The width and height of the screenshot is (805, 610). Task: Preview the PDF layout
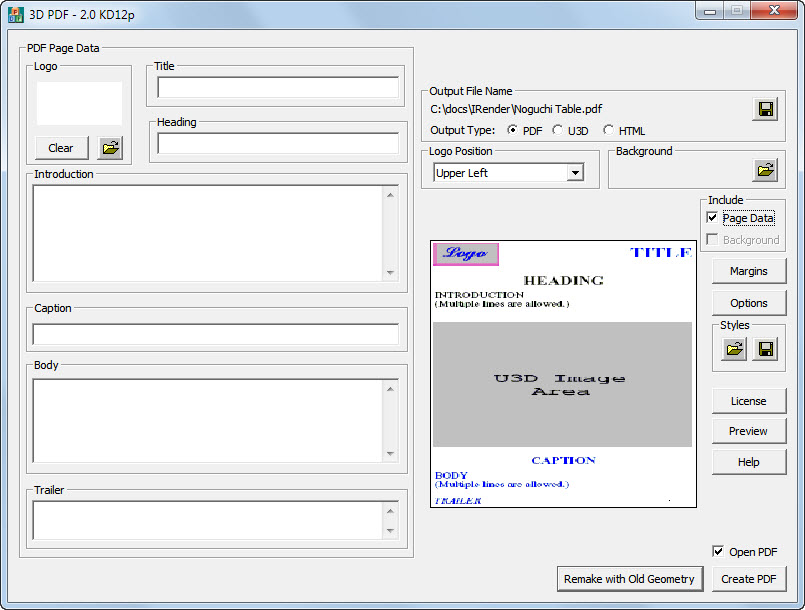(749, 431)
